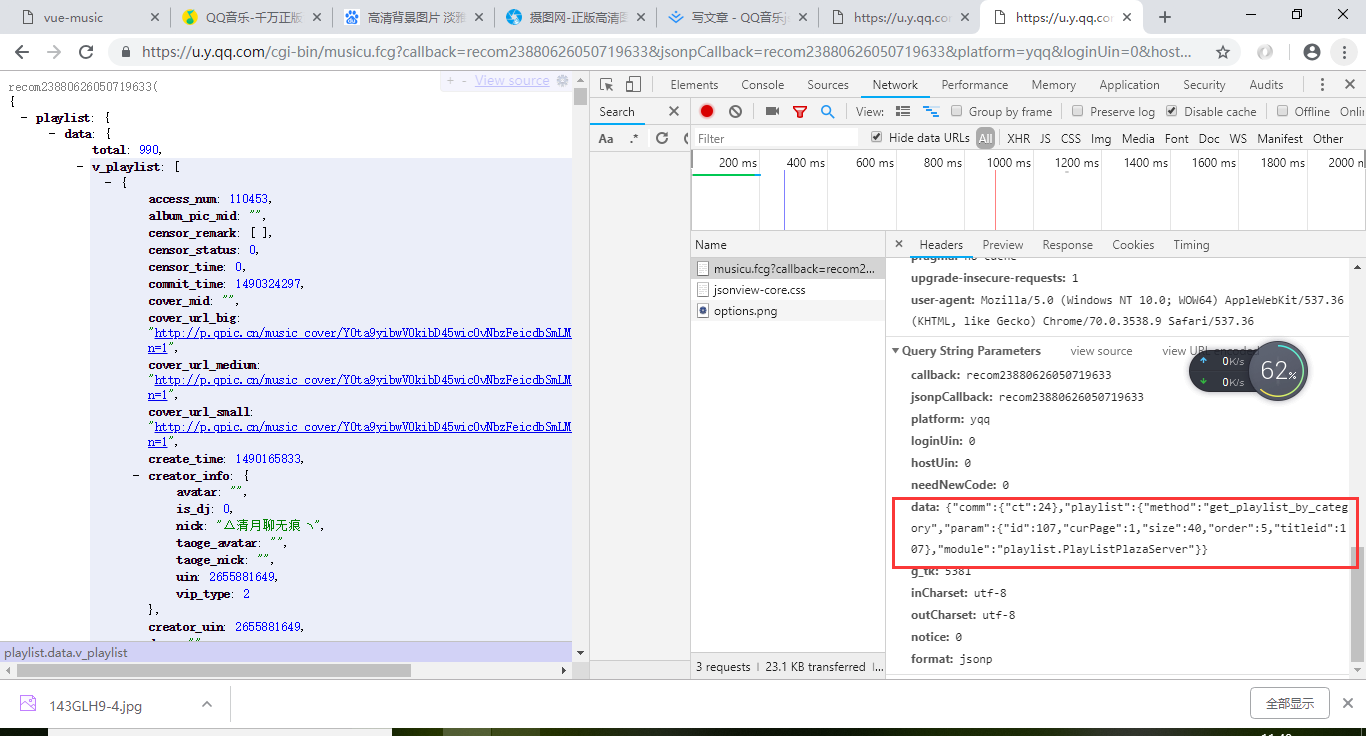Click the inspect element picker icon
The width and height of the screenshot is (1366, 736).
(607, 85)
